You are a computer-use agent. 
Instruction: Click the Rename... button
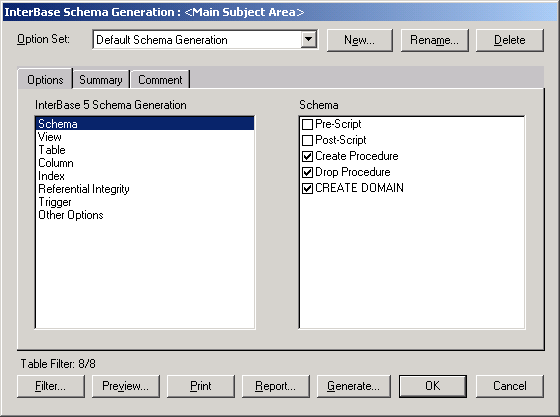click(x=434, y=40)
